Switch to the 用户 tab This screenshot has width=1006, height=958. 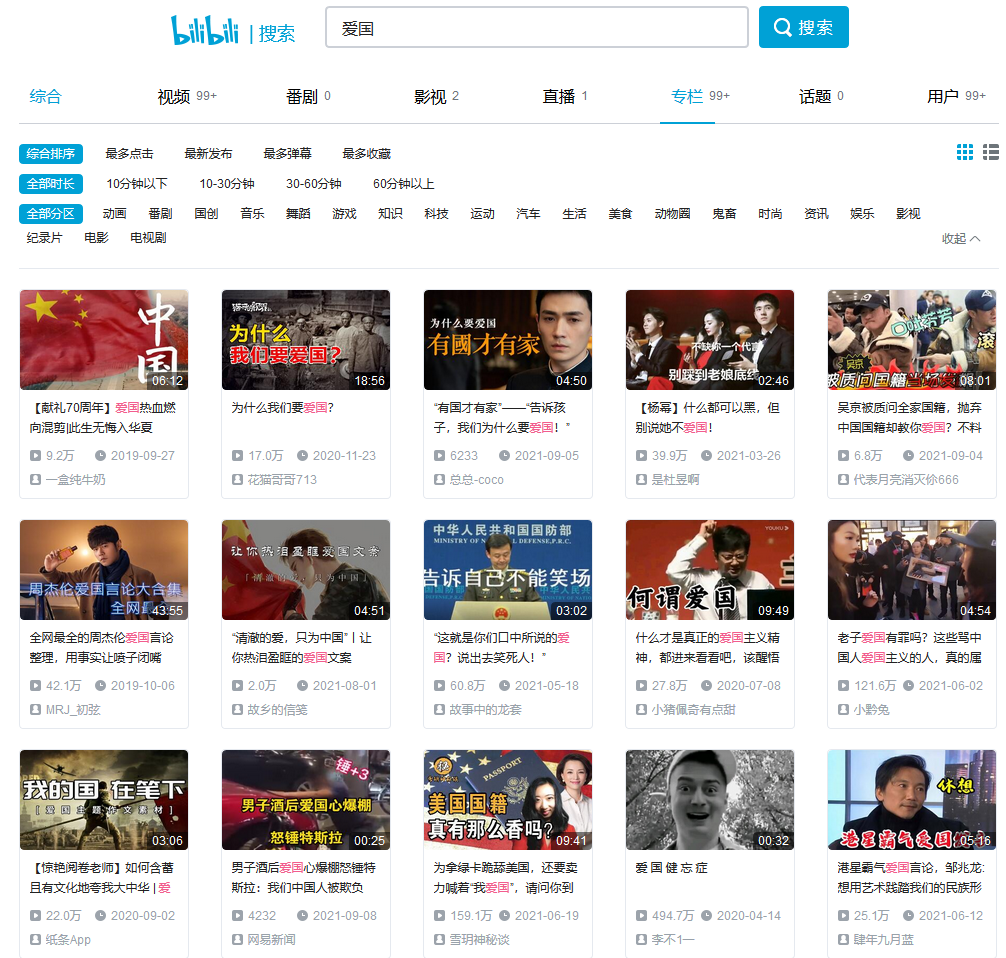[943, 96]
